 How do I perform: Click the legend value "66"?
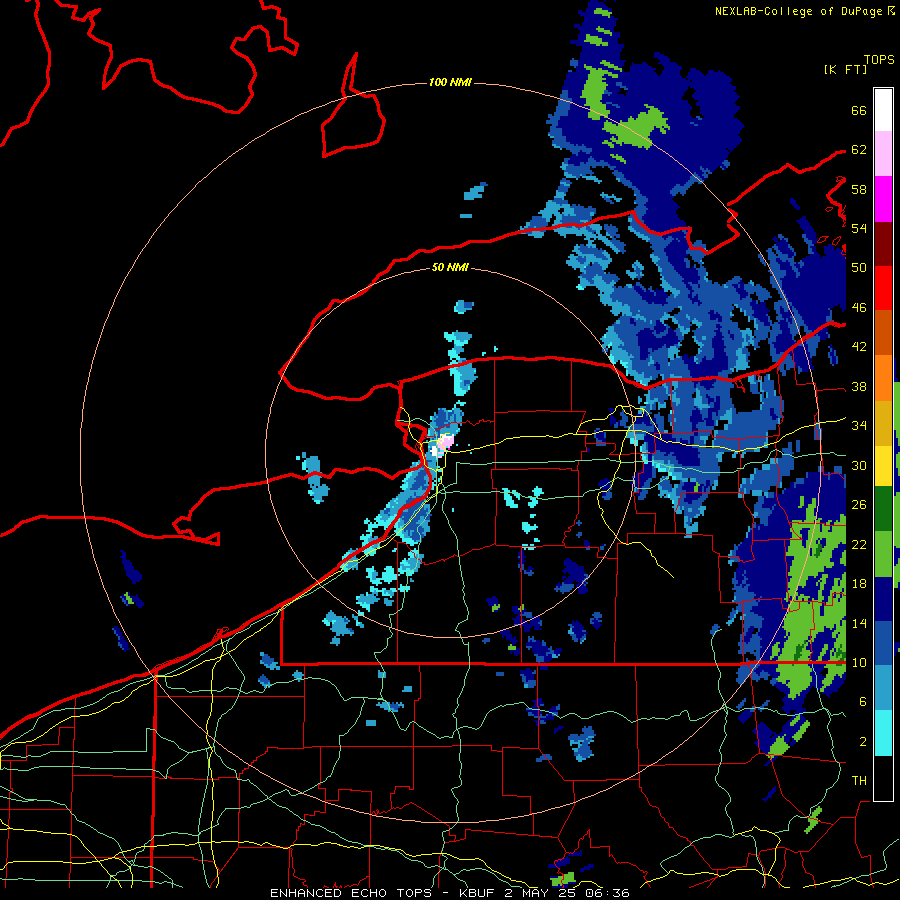pyautogui.click(x=859, y=110)
